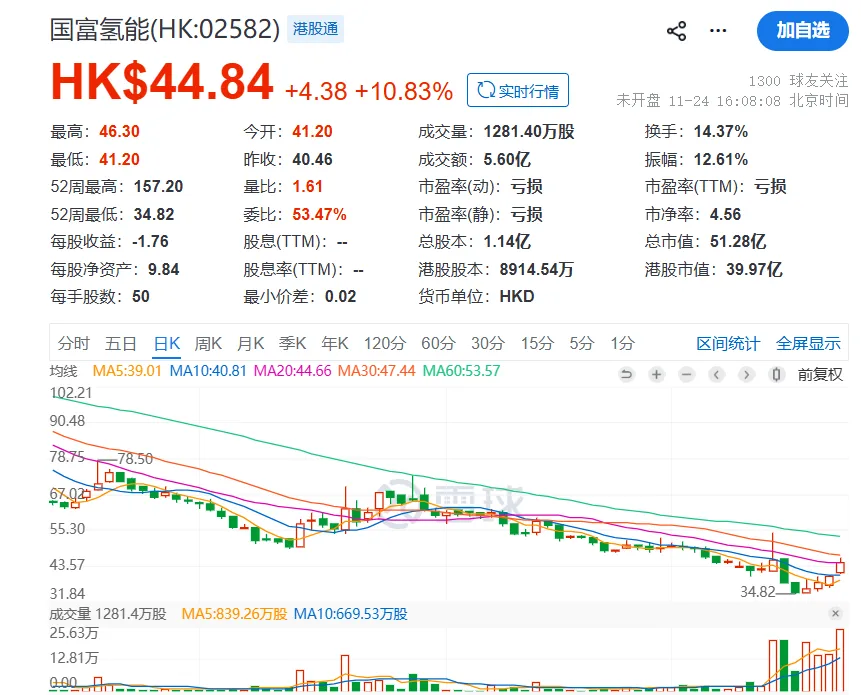This screenshot has width=861, height=695.
Task: Select the 月K tab
Action: point(250,344)
